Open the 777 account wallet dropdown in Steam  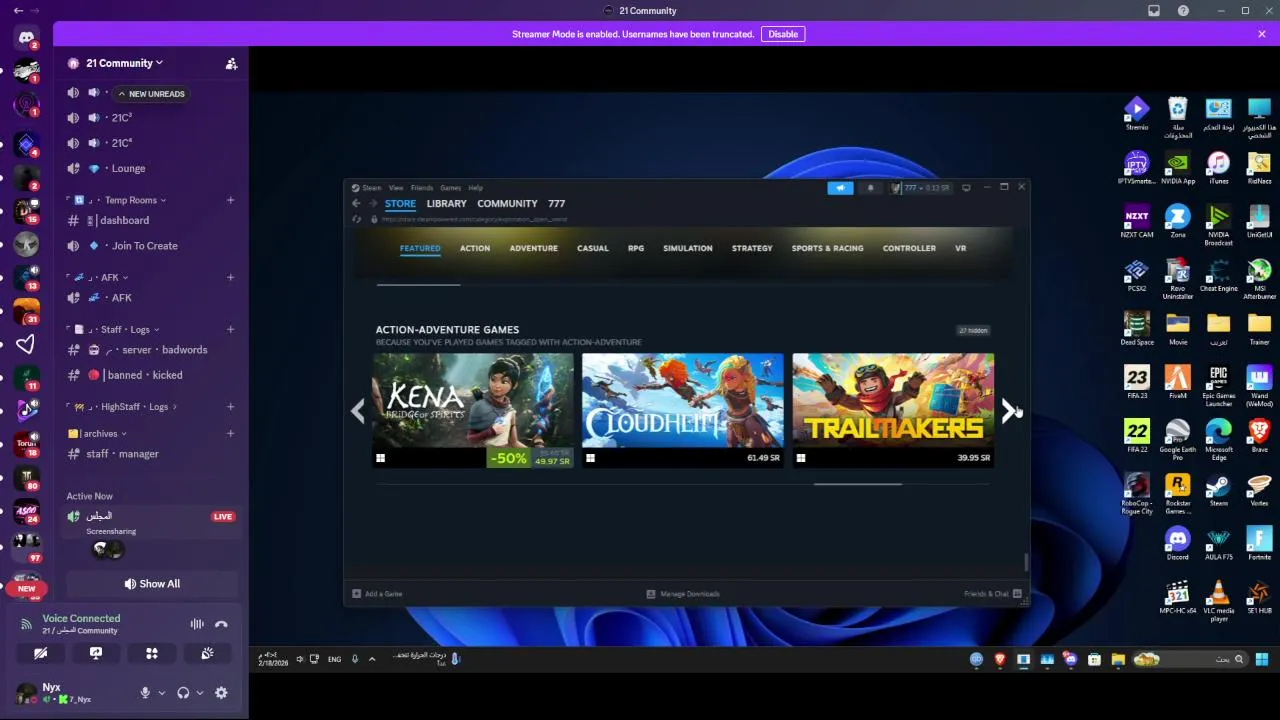921,188
